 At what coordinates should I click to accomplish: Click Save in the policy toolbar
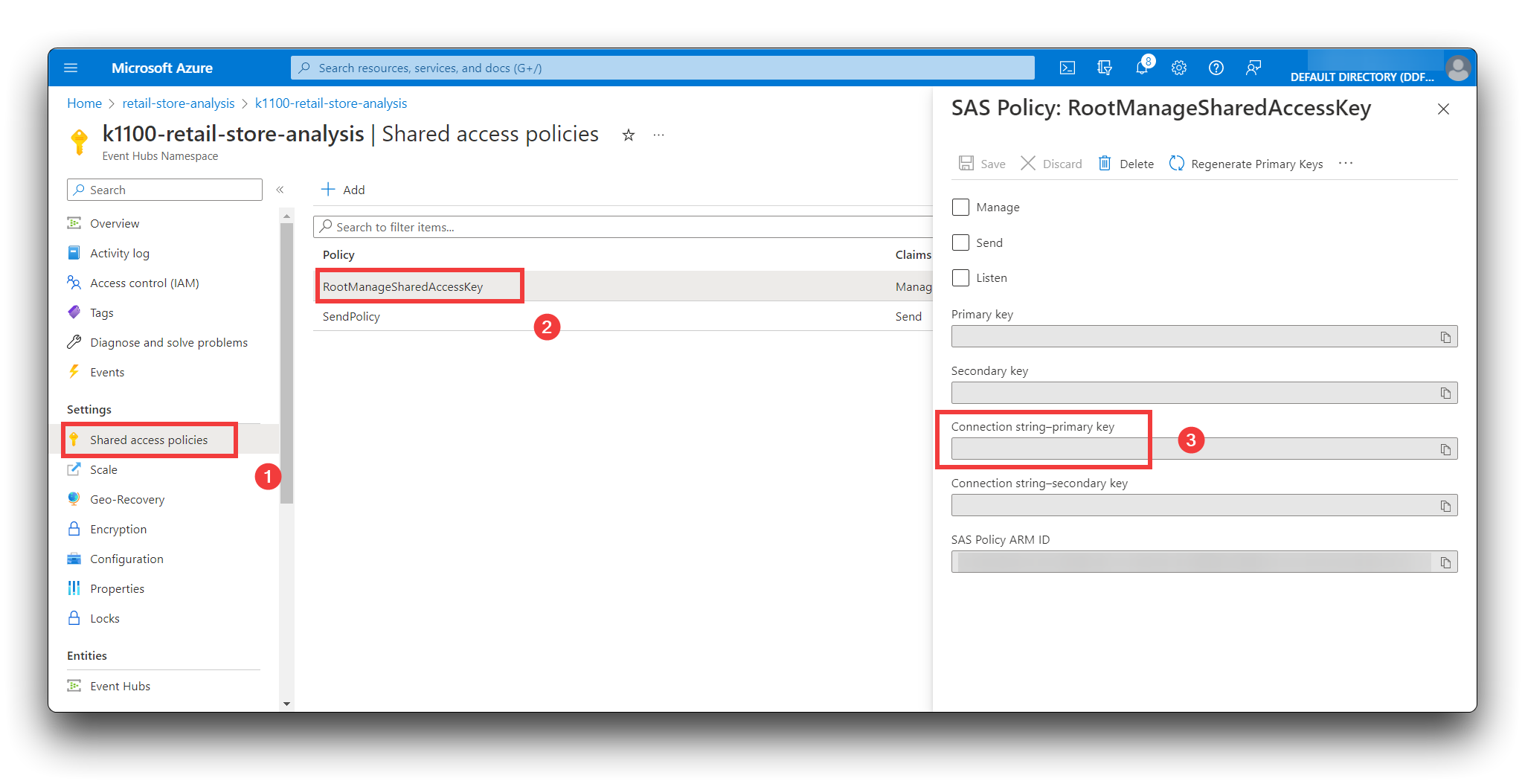(982, 164)
